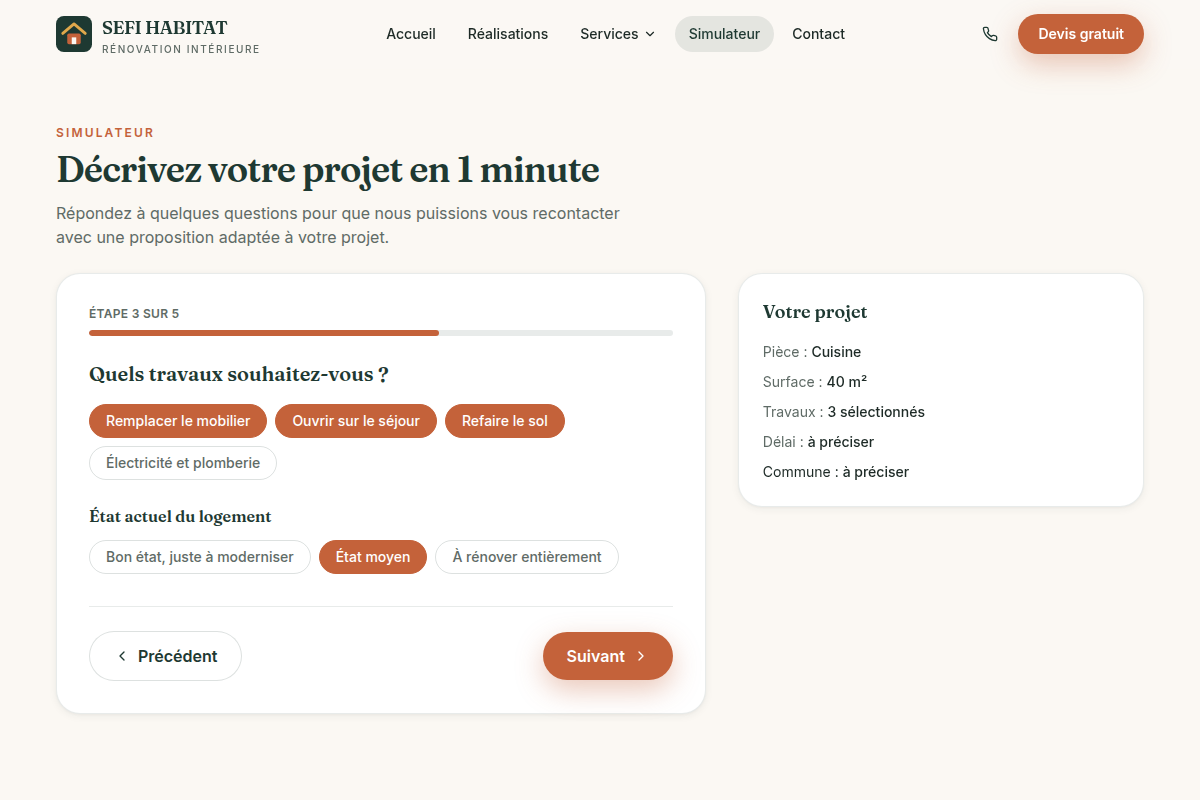Viewport: 1200px width, 800px height.
Task: Go to the Accueil page
Action: pos(411,34)
